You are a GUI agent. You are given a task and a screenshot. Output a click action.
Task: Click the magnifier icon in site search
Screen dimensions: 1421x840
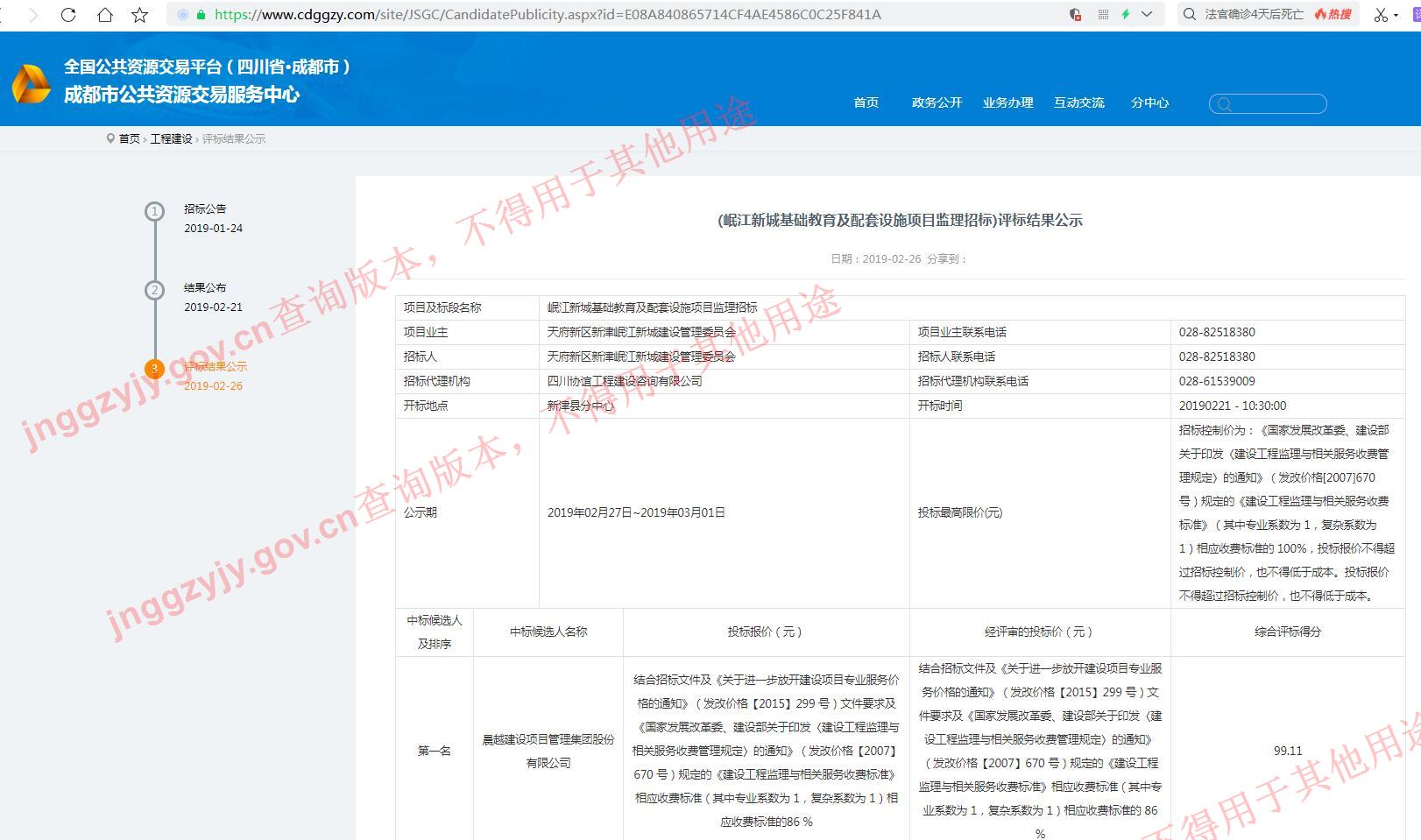[x=1225, y=104]
